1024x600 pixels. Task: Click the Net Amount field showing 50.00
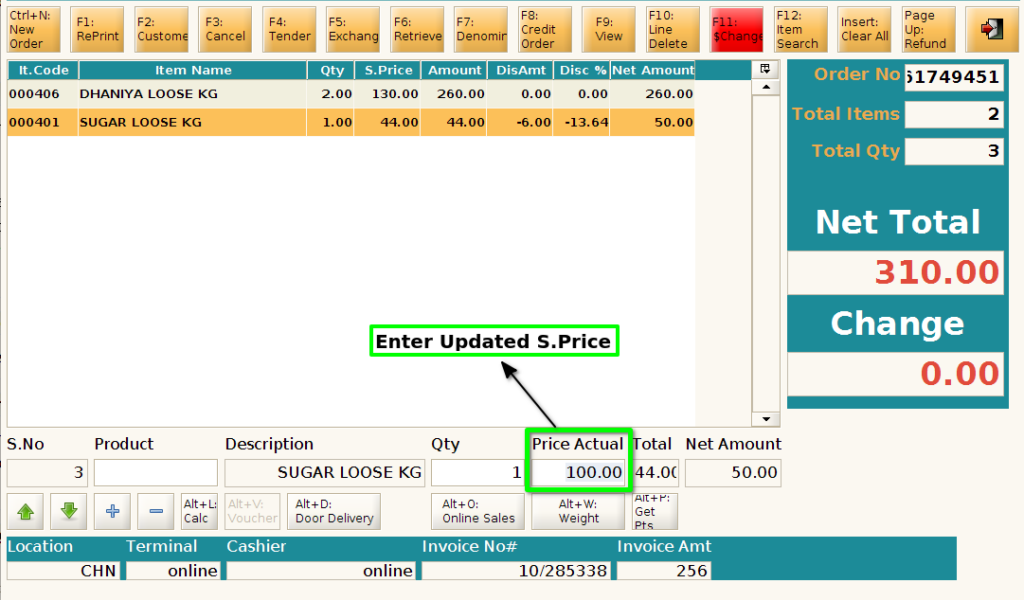pyautogui.click(x=733, y=473)
